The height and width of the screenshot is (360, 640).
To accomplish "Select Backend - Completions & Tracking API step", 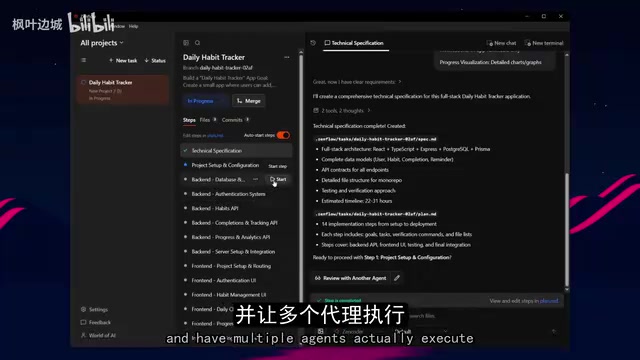I will [x=236, y=223].
